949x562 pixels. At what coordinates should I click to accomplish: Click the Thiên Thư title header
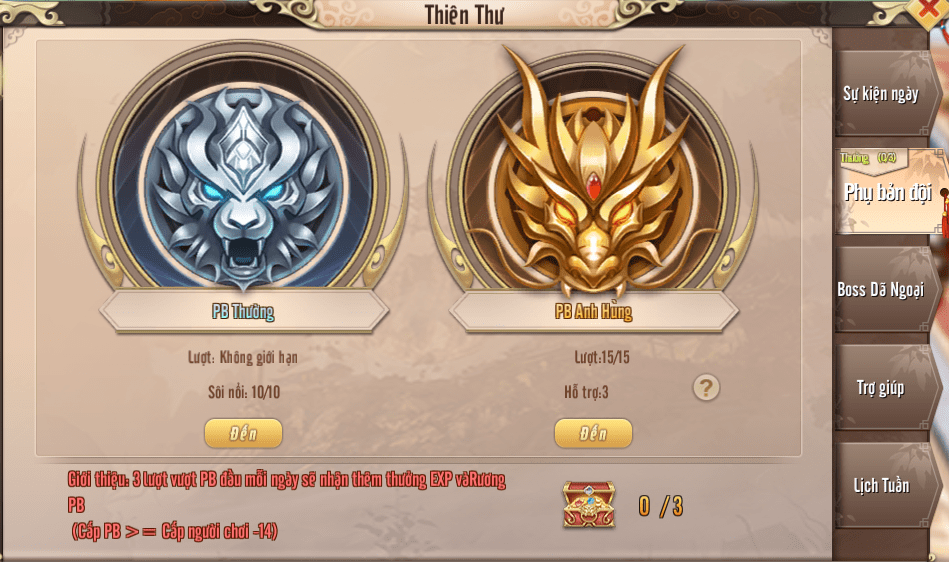464,15
